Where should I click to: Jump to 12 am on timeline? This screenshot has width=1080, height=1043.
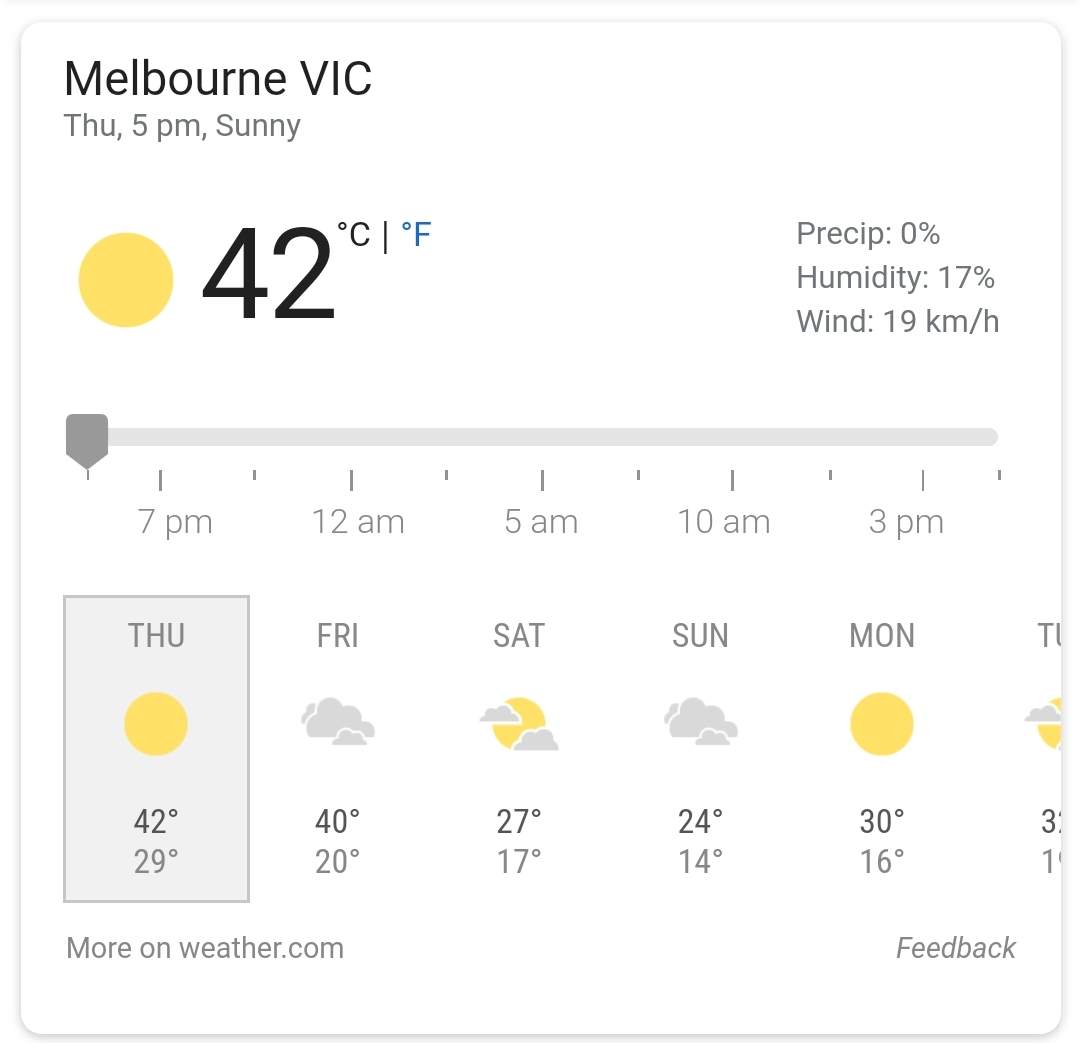pos(357,522)
